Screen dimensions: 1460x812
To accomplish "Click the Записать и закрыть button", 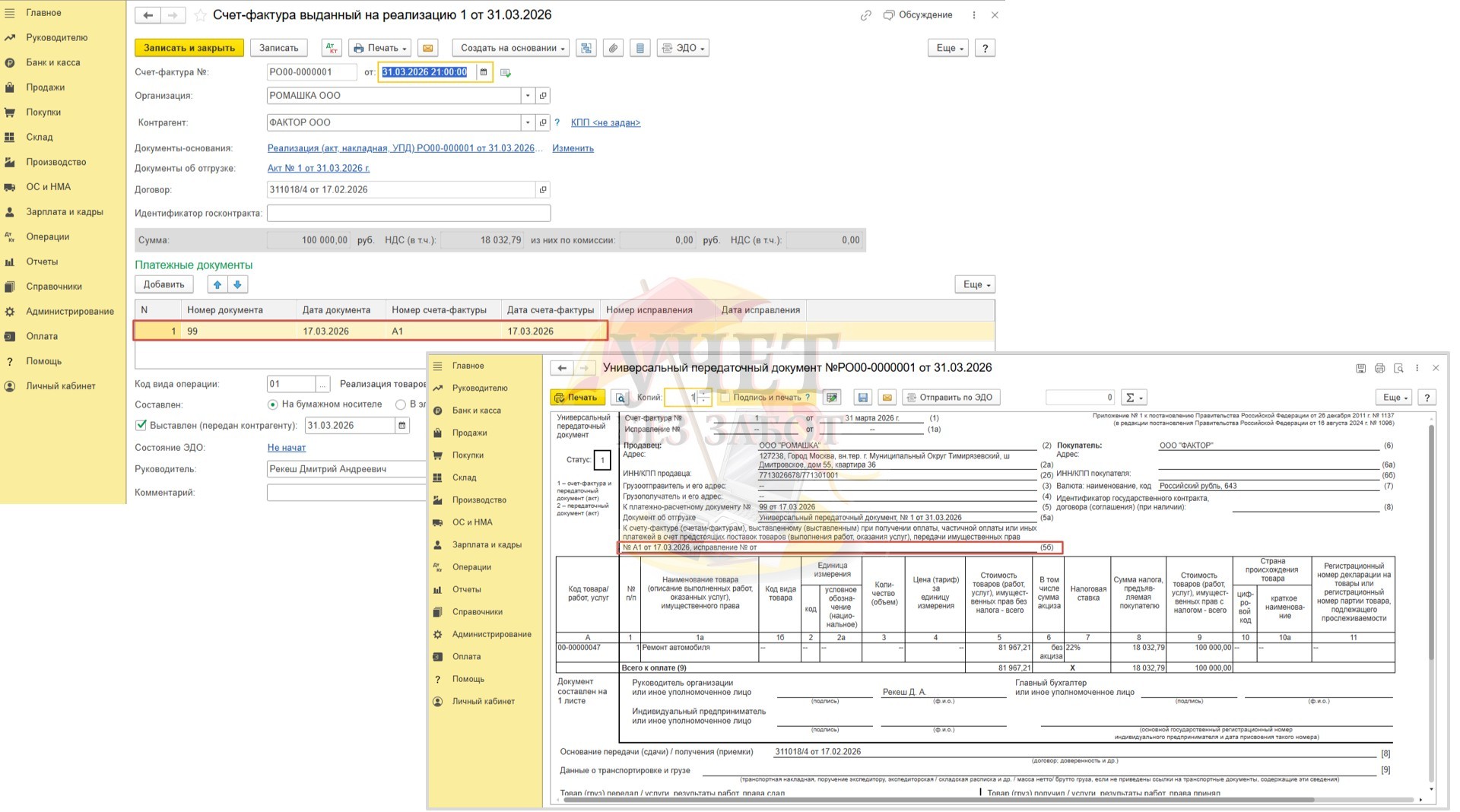I will [189, 48].
